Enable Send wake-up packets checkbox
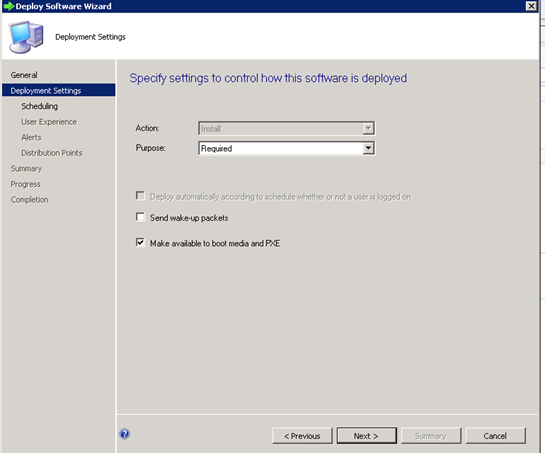Viewport: 545px width, 453px height. pyautogui.click(x=140, y=217)
